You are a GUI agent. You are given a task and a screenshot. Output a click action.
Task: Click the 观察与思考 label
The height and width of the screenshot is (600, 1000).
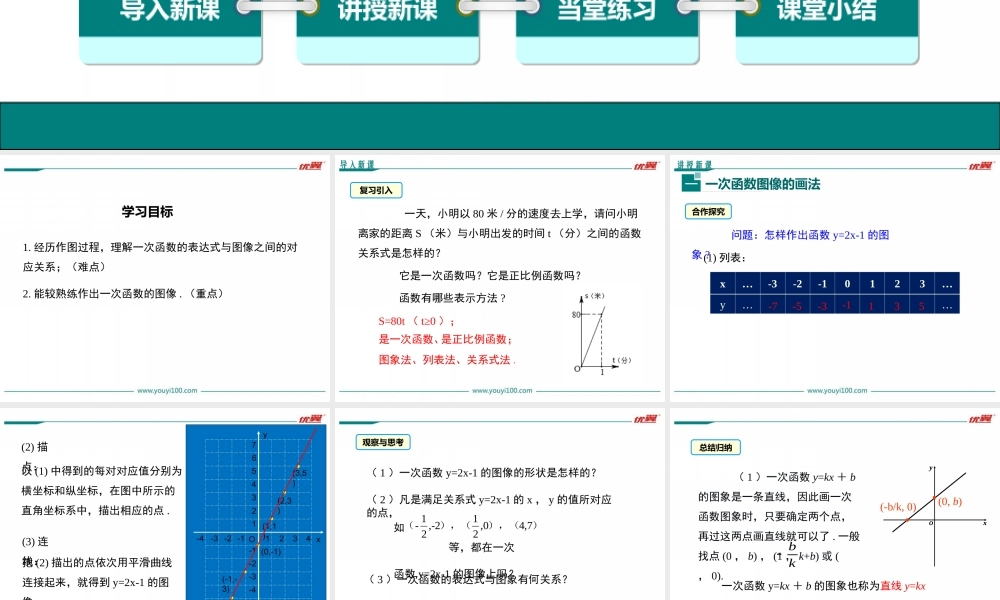click(383, 442)
